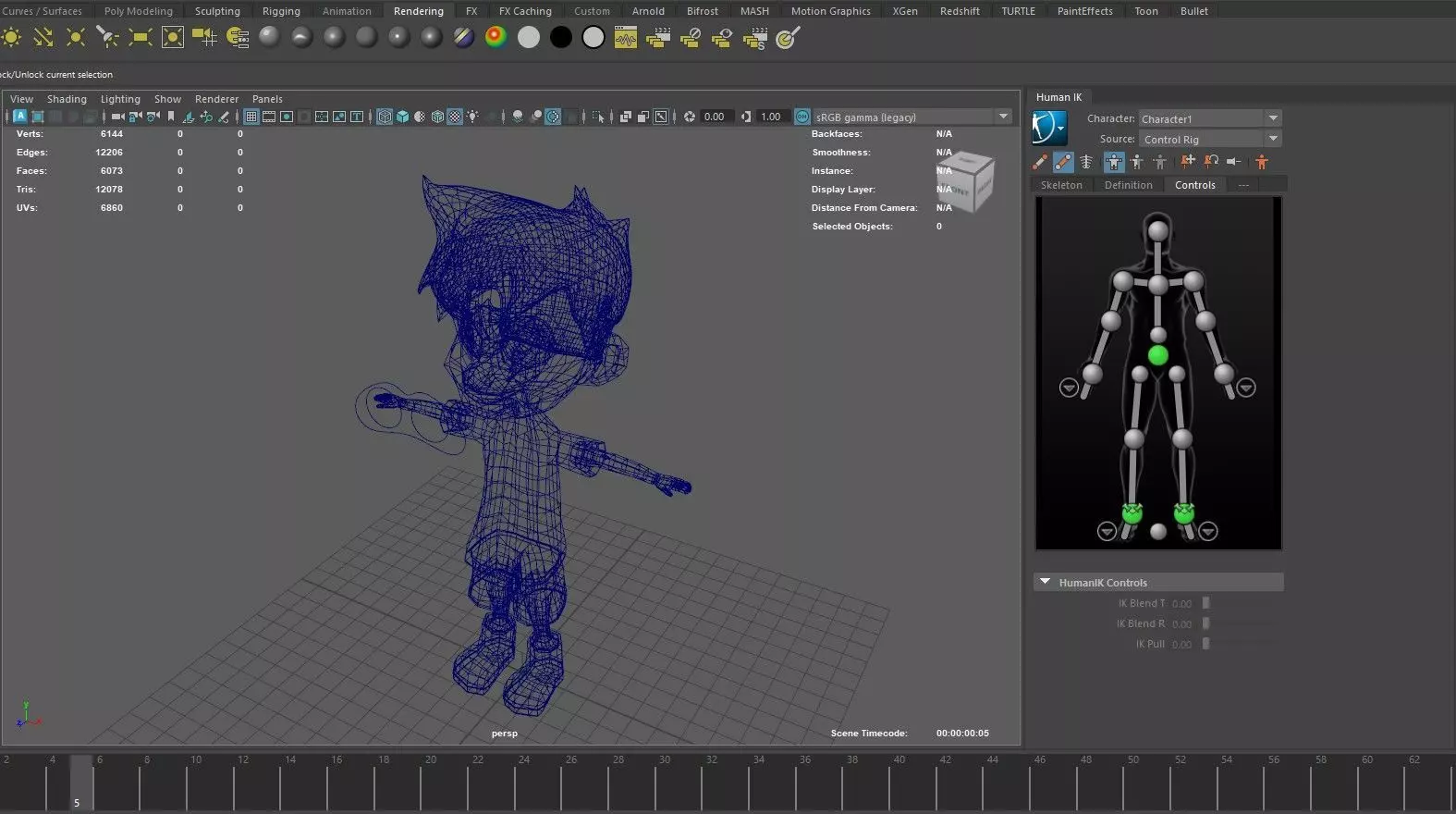Switch to the Skeleton tab
The width and height of the screenshot is (1456, 814).
[1061, 185]
